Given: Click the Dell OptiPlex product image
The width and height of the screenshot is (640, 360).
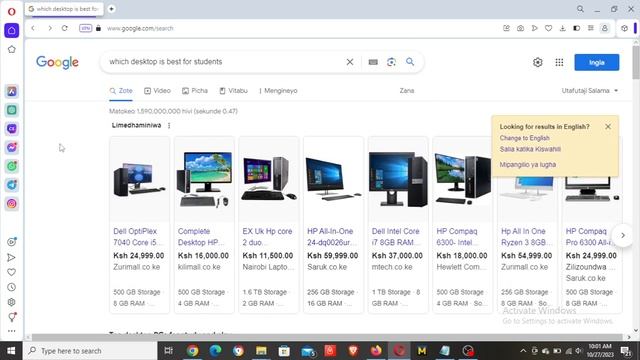Looking at the screenshot, I should pos(139,180).
